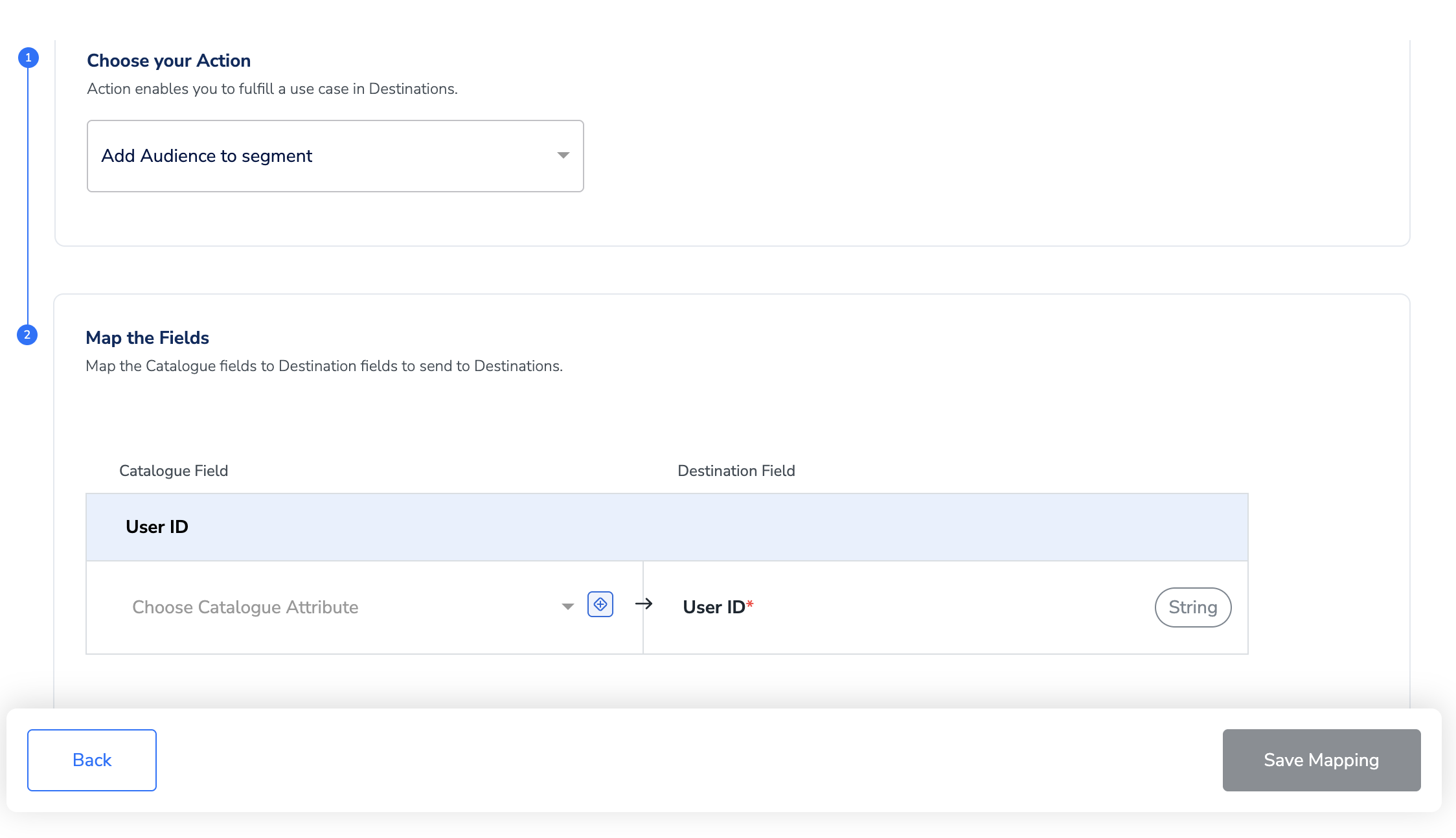The image size is (1456, 838).
Task: Click the vertical step connector line
Action: (28, 194)
